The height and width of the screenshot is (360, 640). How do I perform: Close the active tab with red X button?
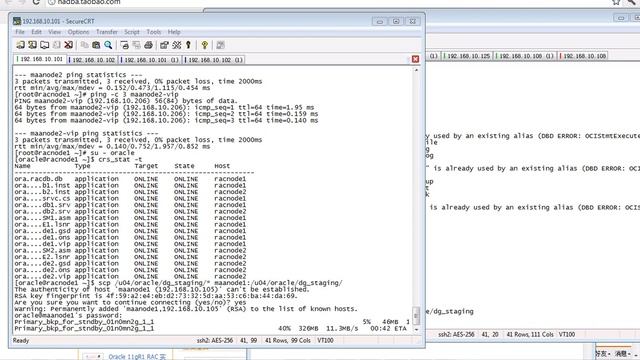[416, 59]
